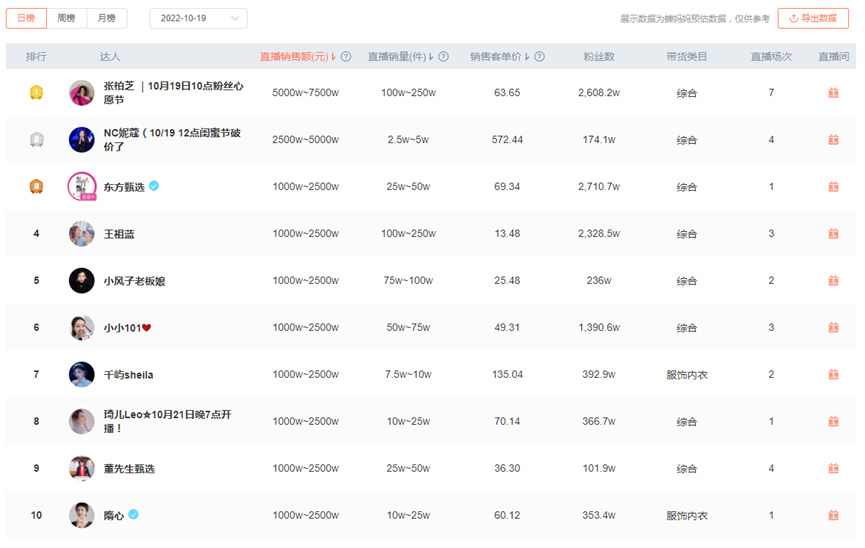Click help icon beside 直播销售额 header
Image resolution: width=865 pixels, height=548 pixels.
(346, 57)
